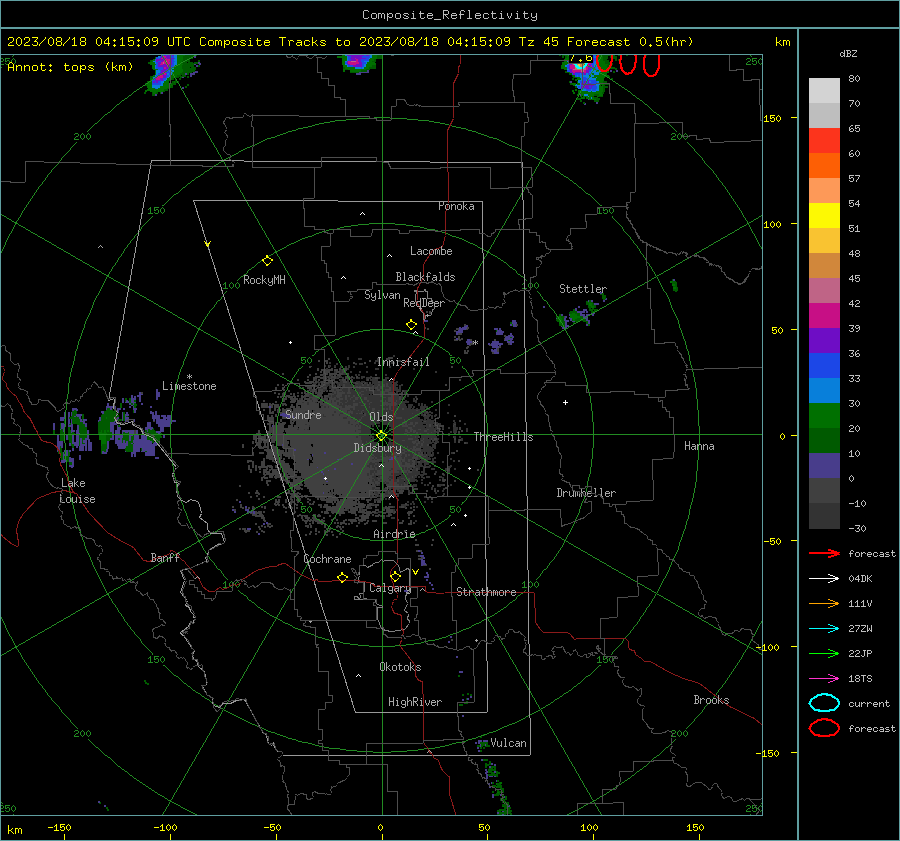900x841 pixels.
Task: Click the dBZ legend heading
Action: click(848, 54)
